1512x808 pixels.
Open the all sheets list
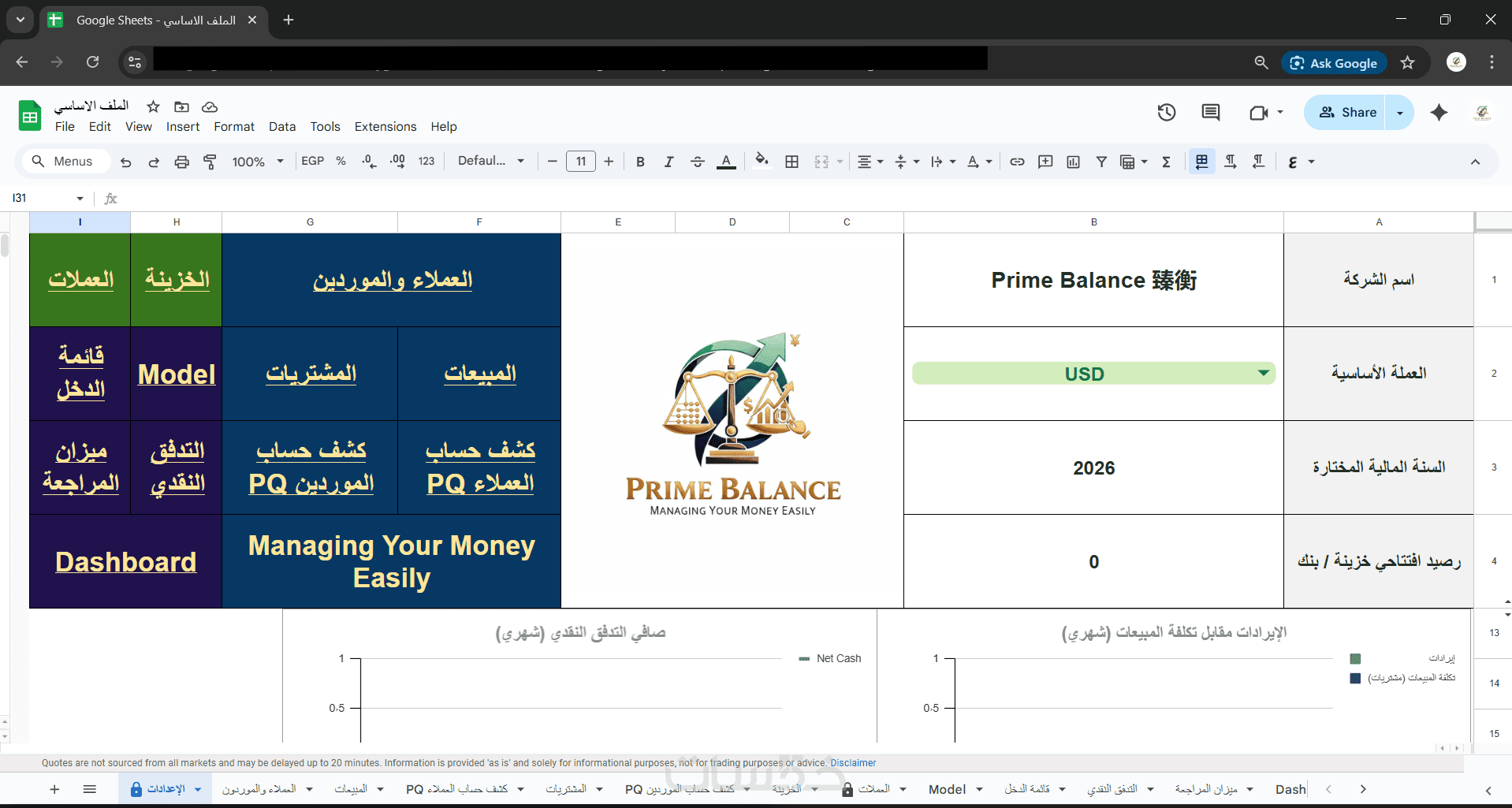pos(90,789)
